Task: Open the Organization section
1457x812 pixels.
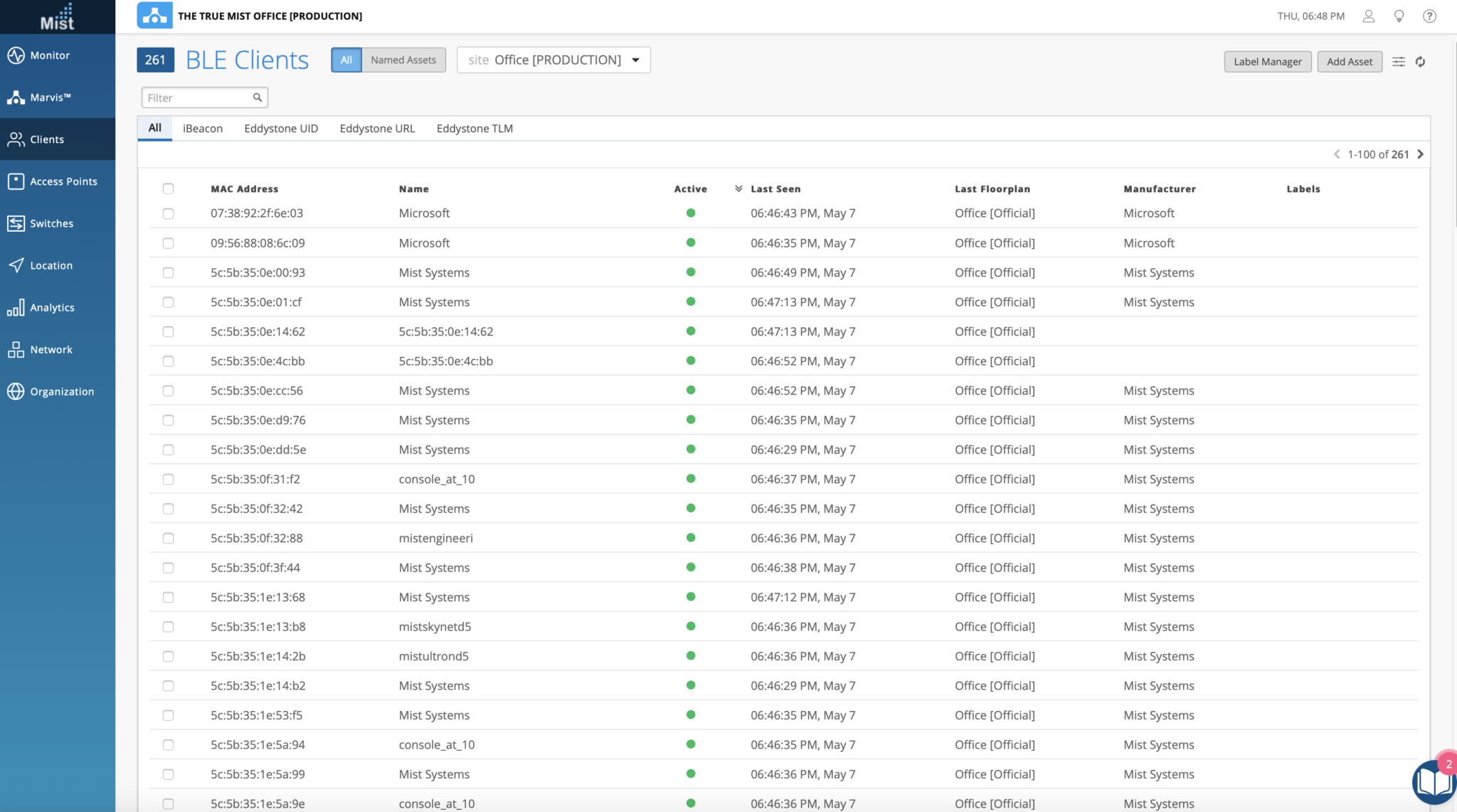Action: [61, 391]
